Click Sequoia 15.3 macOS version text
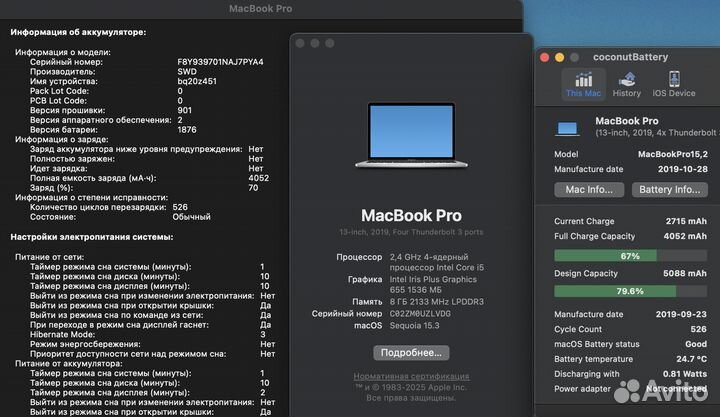 414,326
